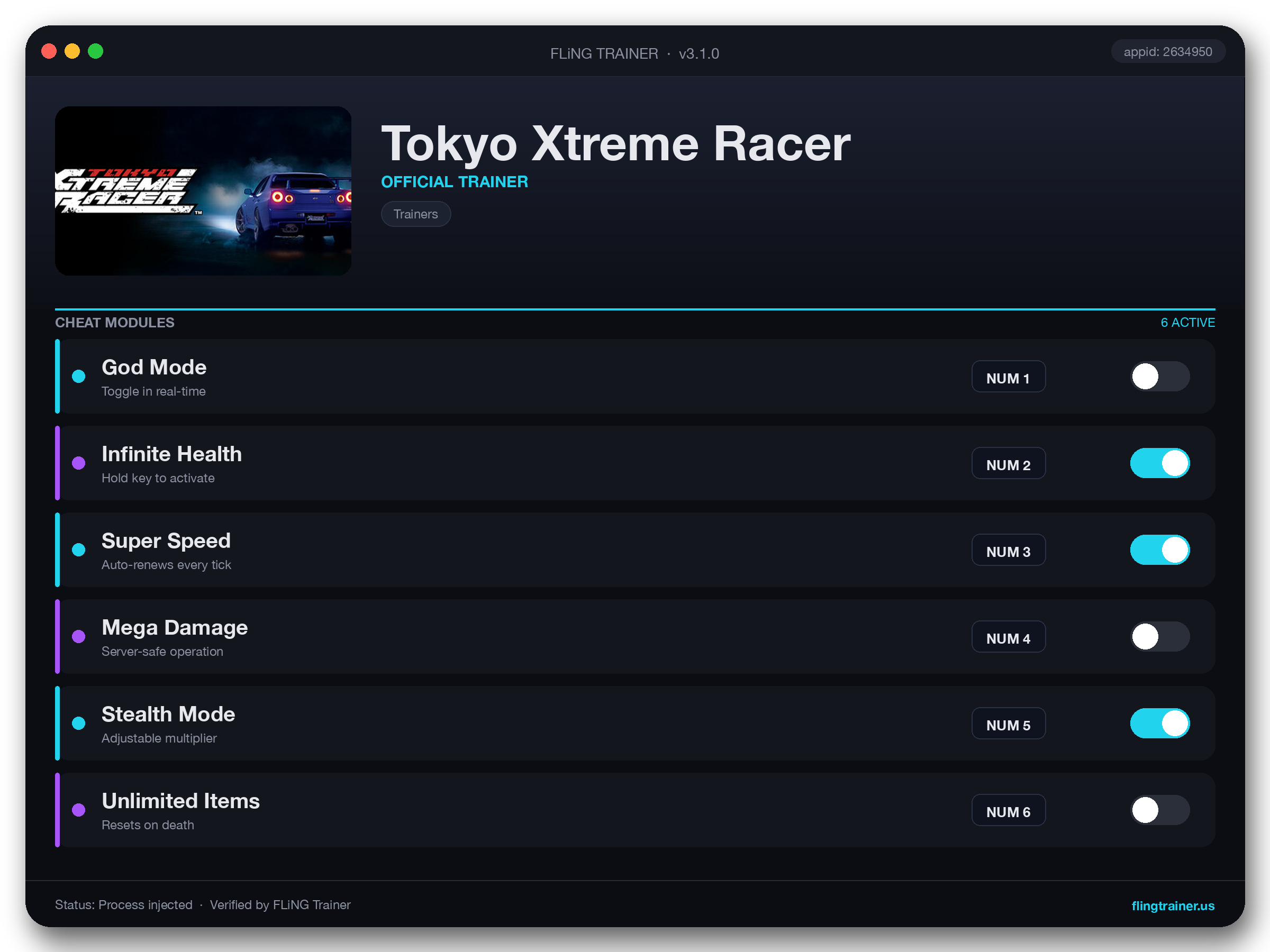Disable the Infinite Health switch
The width and height of the screenshot is (1270, 952).
click(1160, 463)
